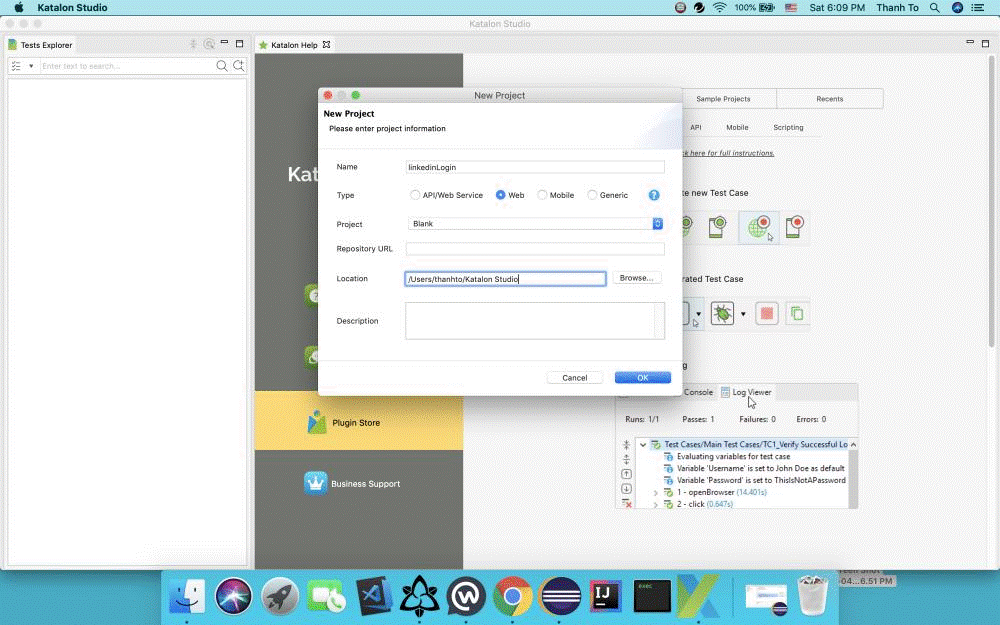Viewport: 1000px width, 625px height.
Task: Open Launchpad rocket icon in dock
Action: click(x=279, y=596)
